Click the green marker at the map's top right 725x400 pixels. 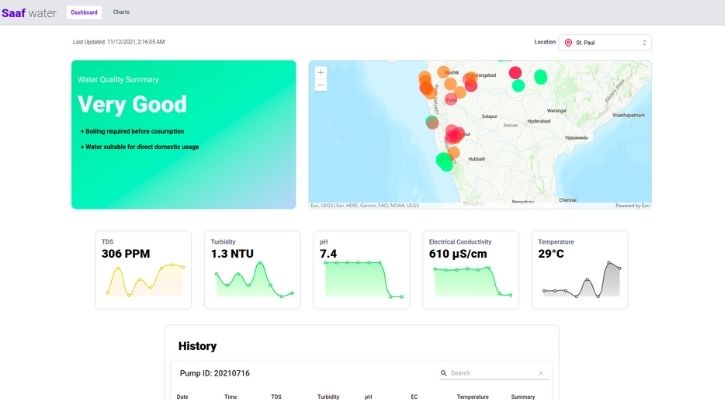tap(541, 76)
